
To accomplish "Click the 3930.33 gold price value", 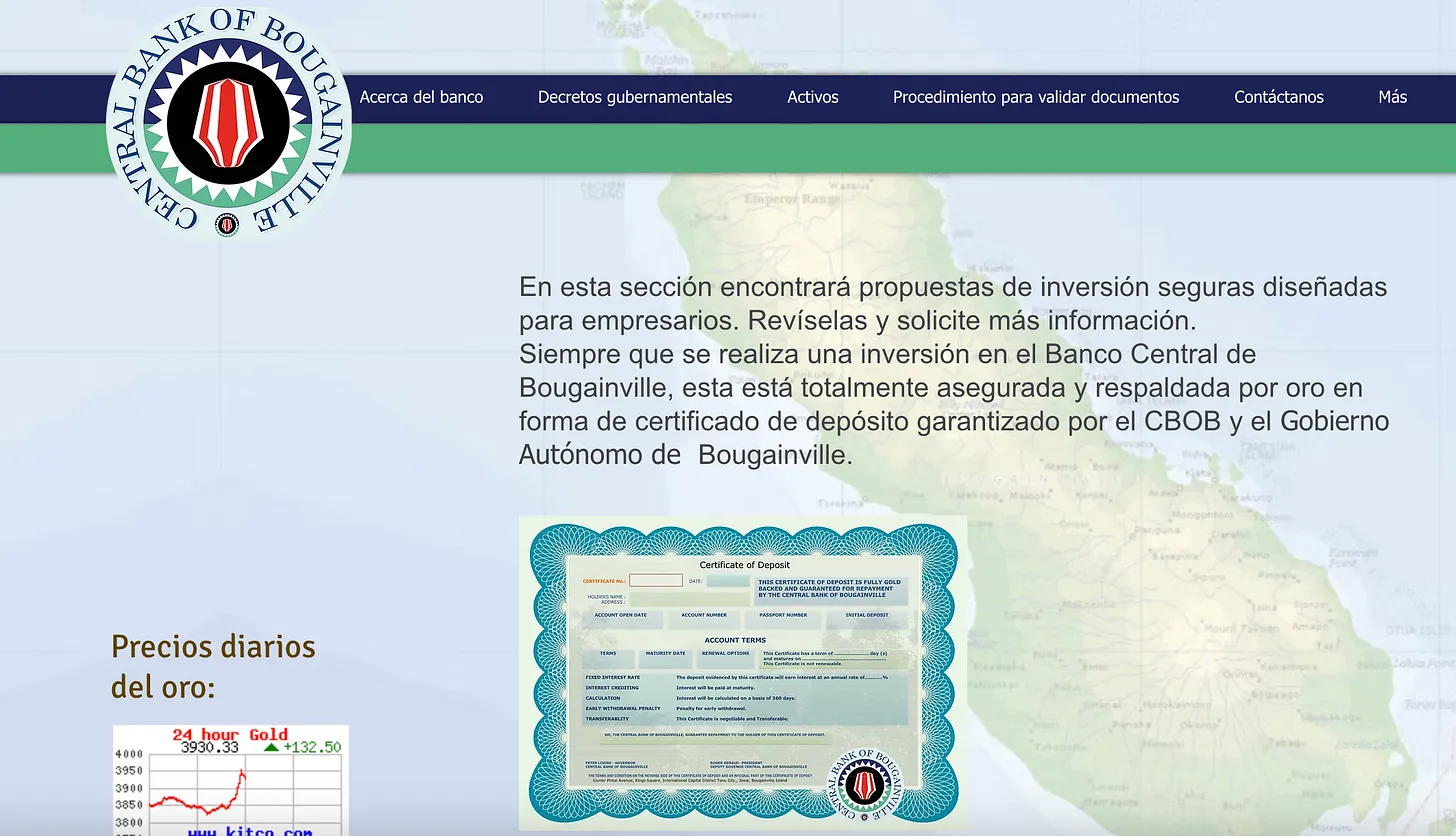I will click(209, 747).
